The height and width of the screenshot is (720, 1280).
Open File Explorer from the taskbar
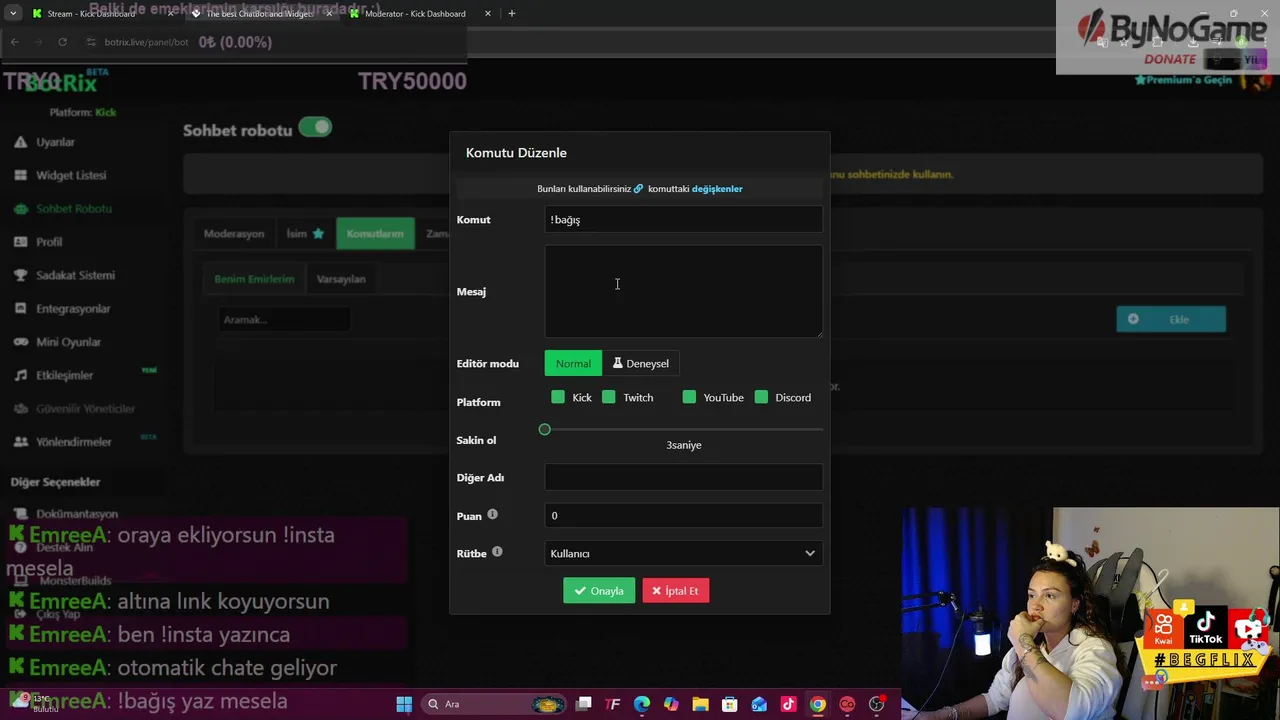click(700, 704)
